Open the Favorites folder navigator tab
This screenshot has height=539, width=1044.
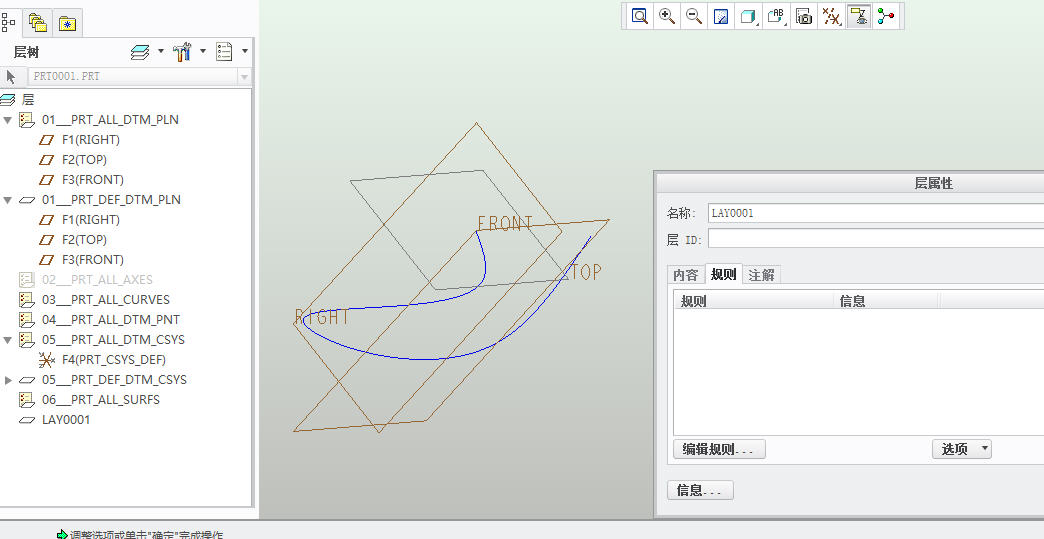click(67, 24)
